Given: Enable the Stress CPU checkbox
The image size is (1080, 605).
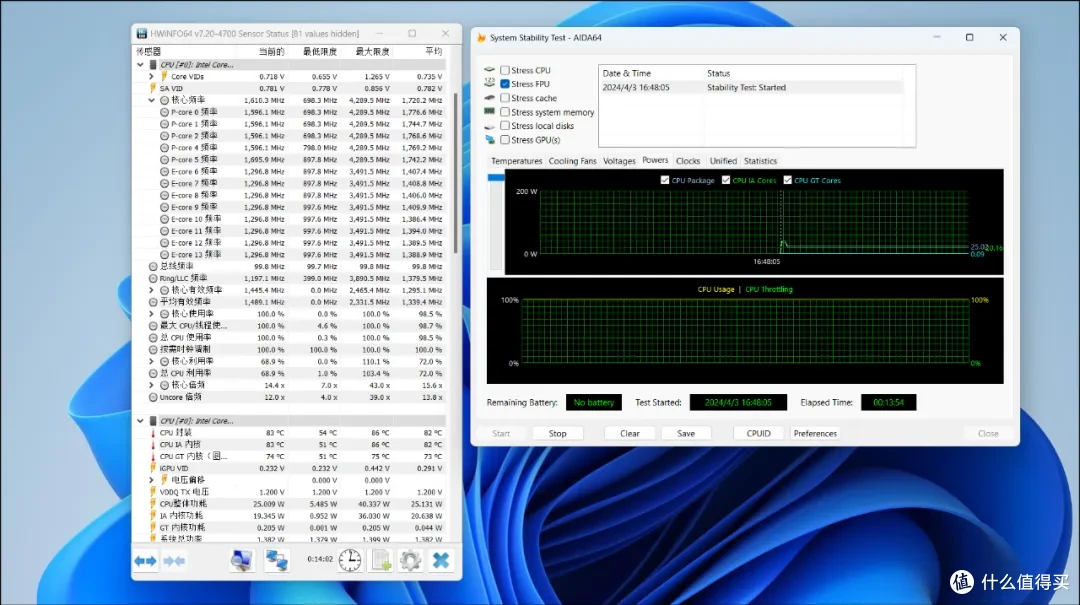Looking at the screenshot, I should tap(505, 70).
